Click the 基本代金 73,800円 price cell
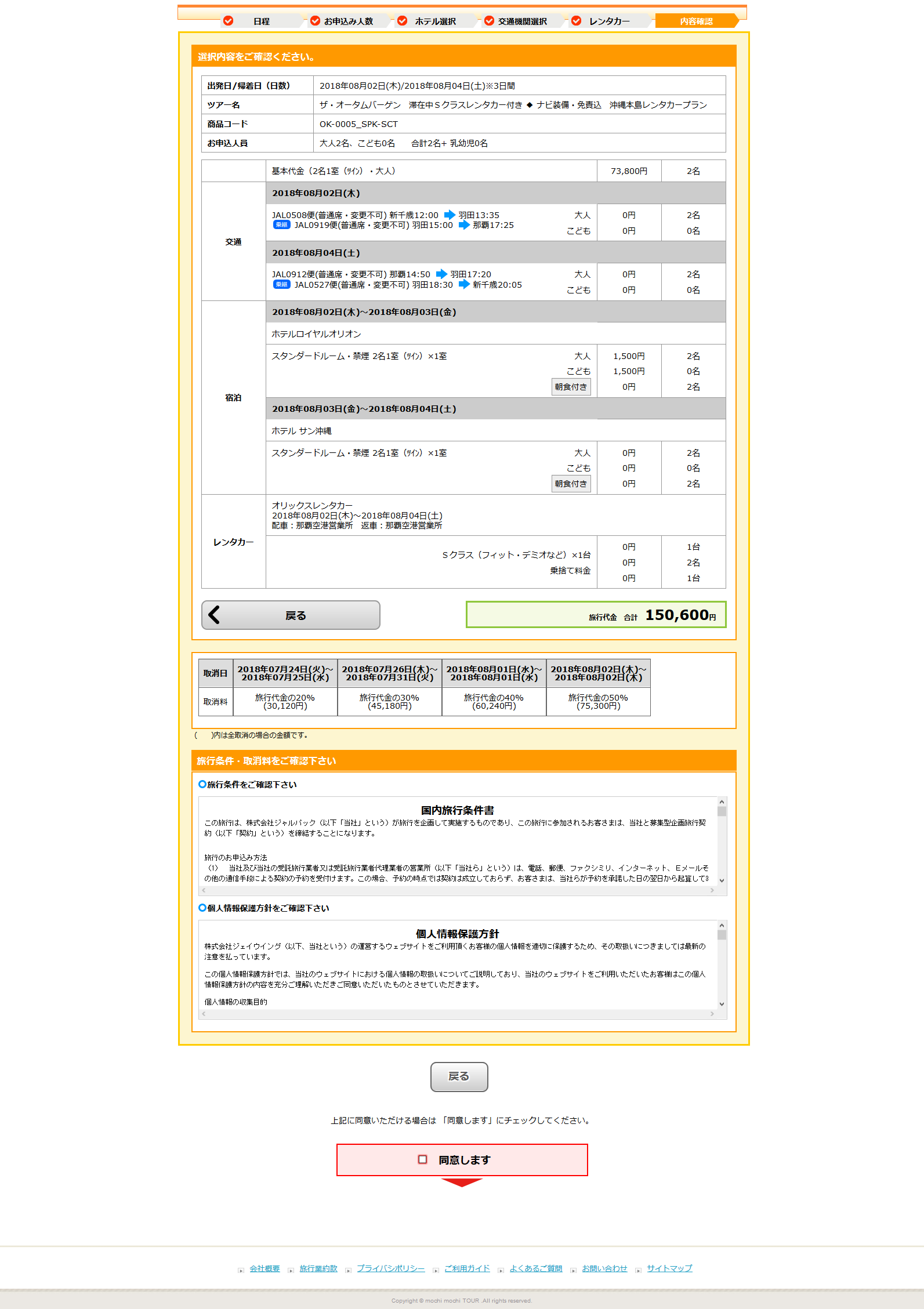924x1309 pixels. [629, 171]
